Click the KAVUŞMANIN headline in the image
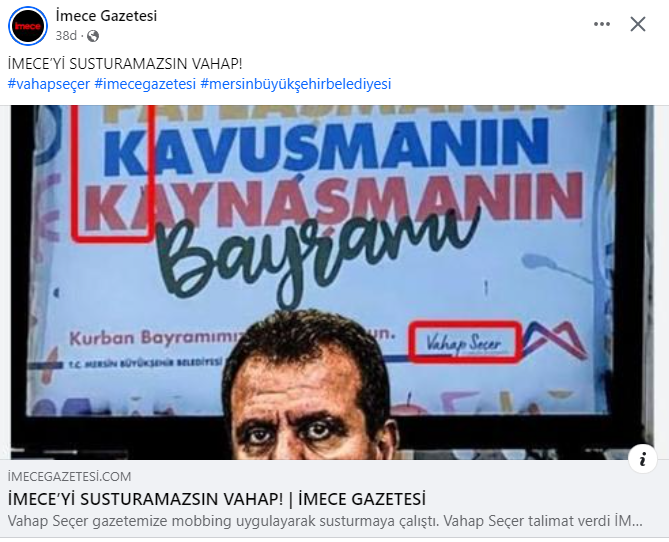The width and height of the screenshot is (669, 542). coord(326,146)
